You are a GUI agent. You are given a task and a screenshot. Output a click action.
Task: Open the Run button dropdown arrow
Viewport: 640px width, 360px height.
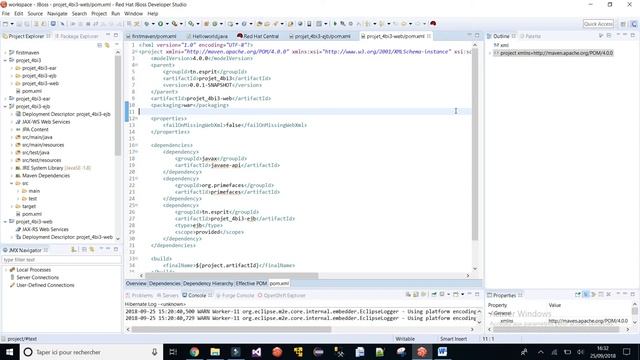point(167,24)
